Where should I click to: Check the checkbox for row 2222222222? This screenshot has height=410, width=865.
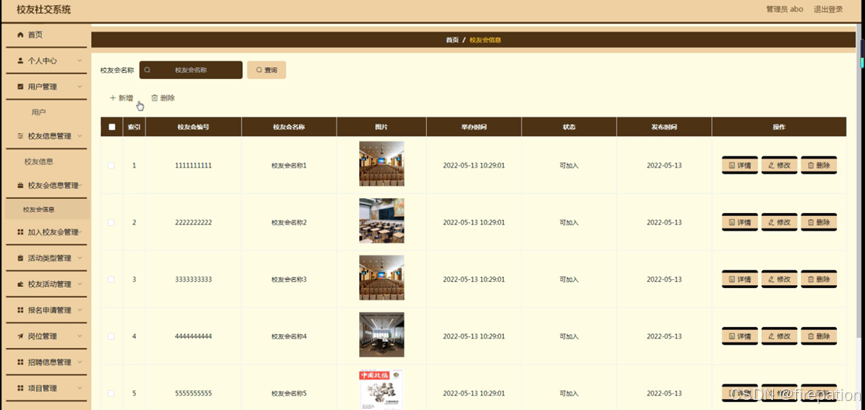111,222
